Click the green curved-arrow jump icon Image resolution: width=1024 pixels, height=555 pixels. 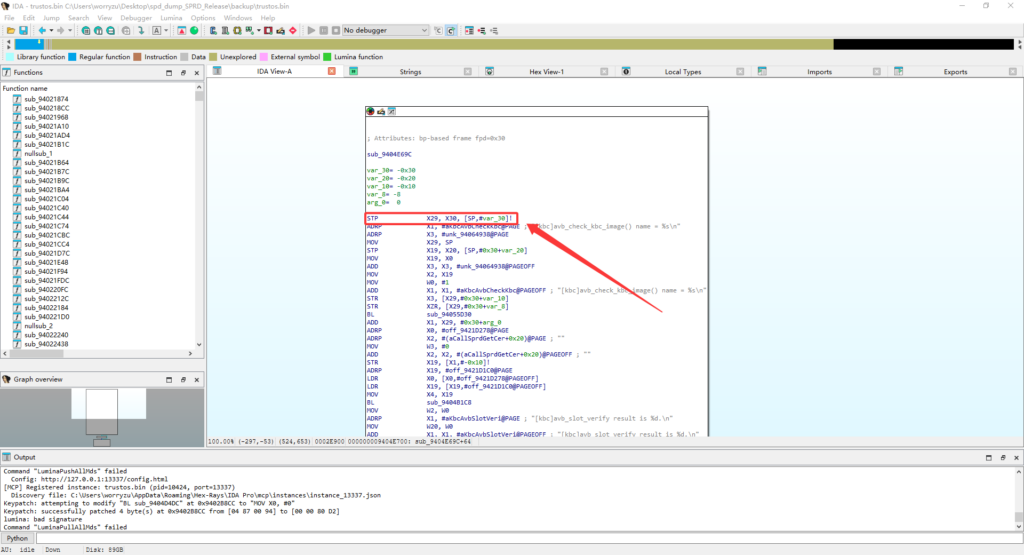coord(141,30)
